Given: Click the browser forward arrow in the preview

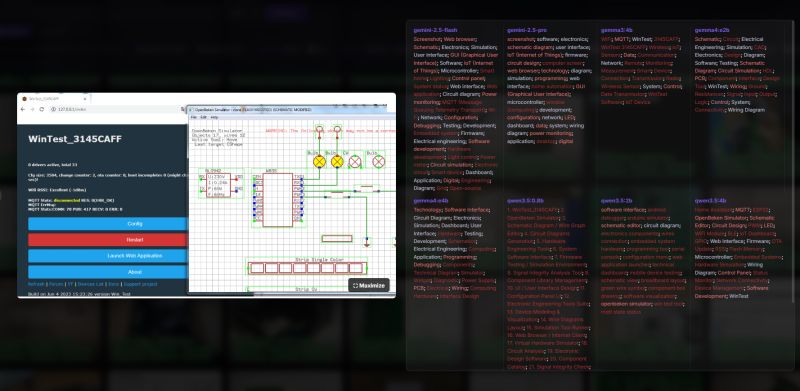Looking at the screenshot, I should 32,109.
